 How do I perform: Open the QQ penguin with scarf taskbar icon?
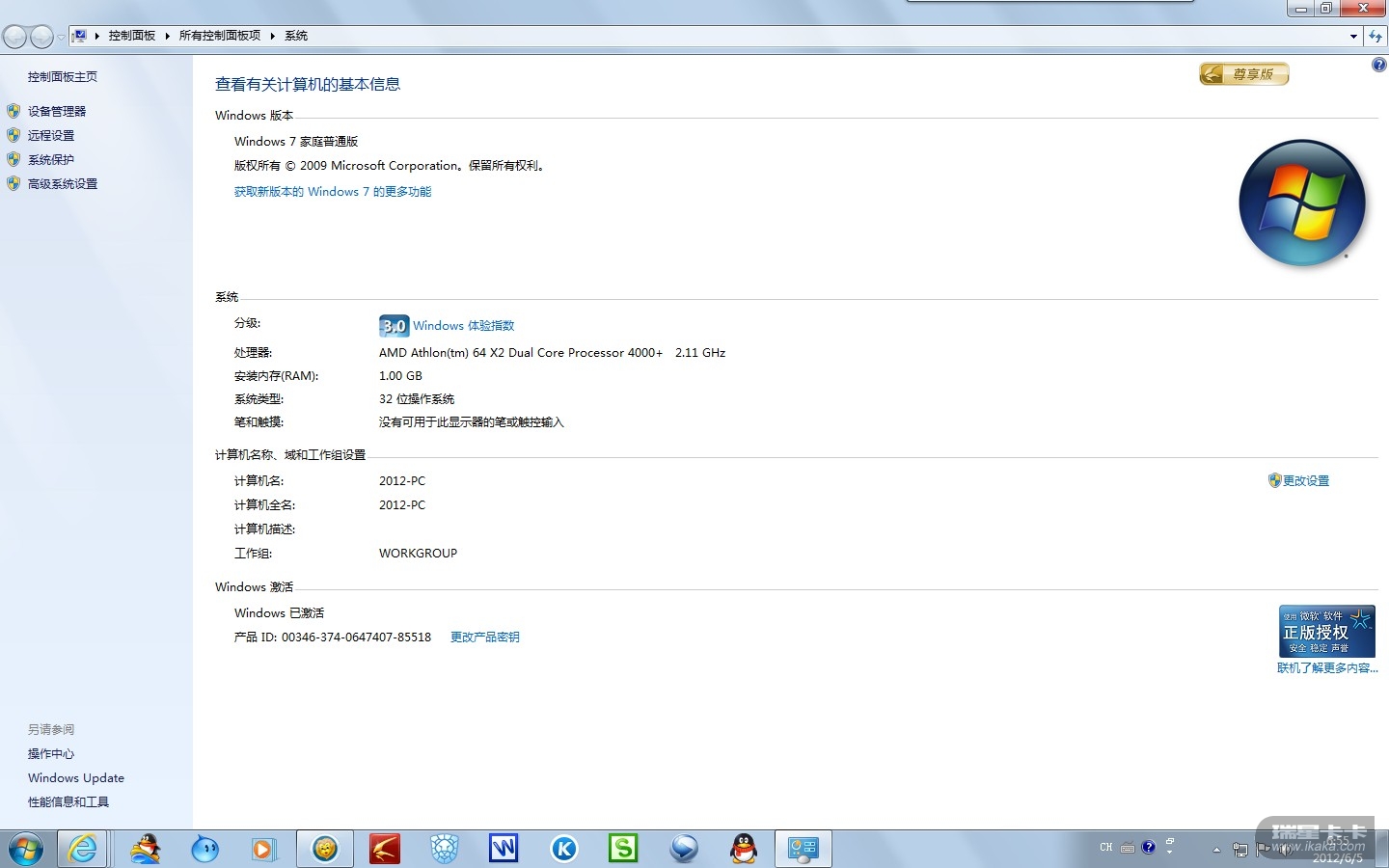click(146, 849)
